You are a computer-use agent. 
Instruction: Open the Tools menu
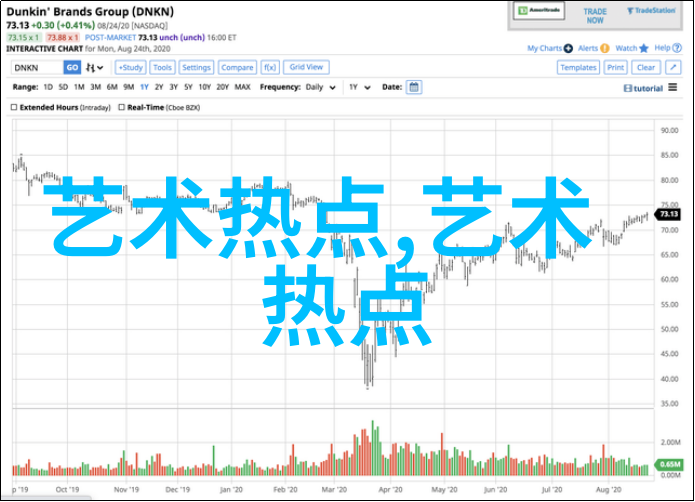162,68
